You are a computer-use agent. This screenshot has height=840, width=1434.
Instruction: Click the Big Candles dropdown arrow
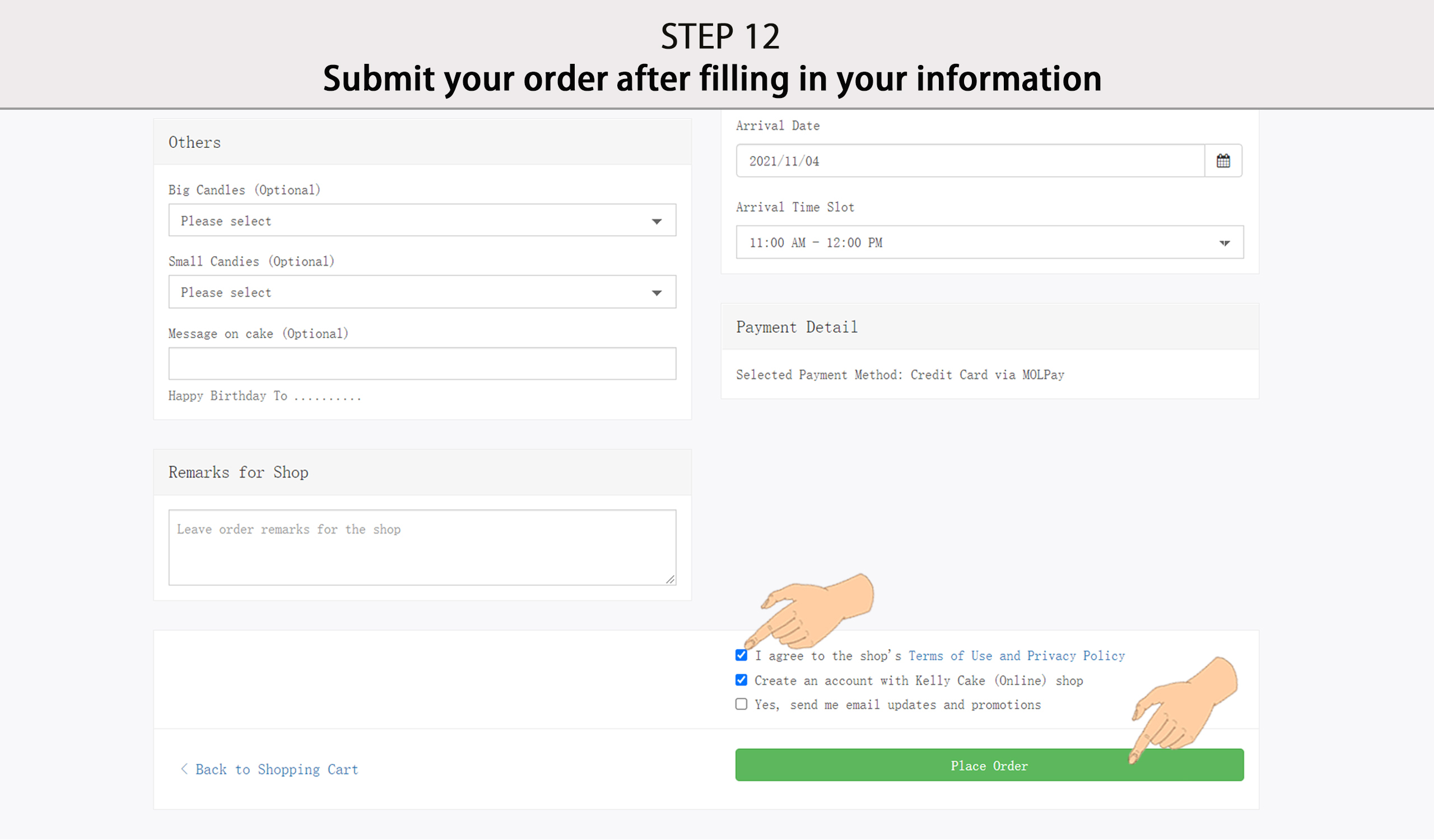[x=657, y=221]
